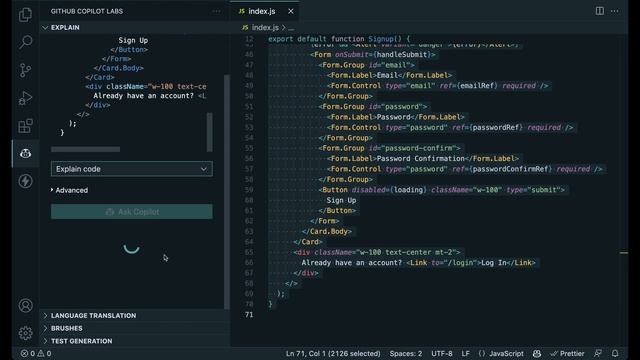Click 'passwordConfirmRef' in the editor
The image size is (640, 360).
pyautogui.click(x=510, y=169)
